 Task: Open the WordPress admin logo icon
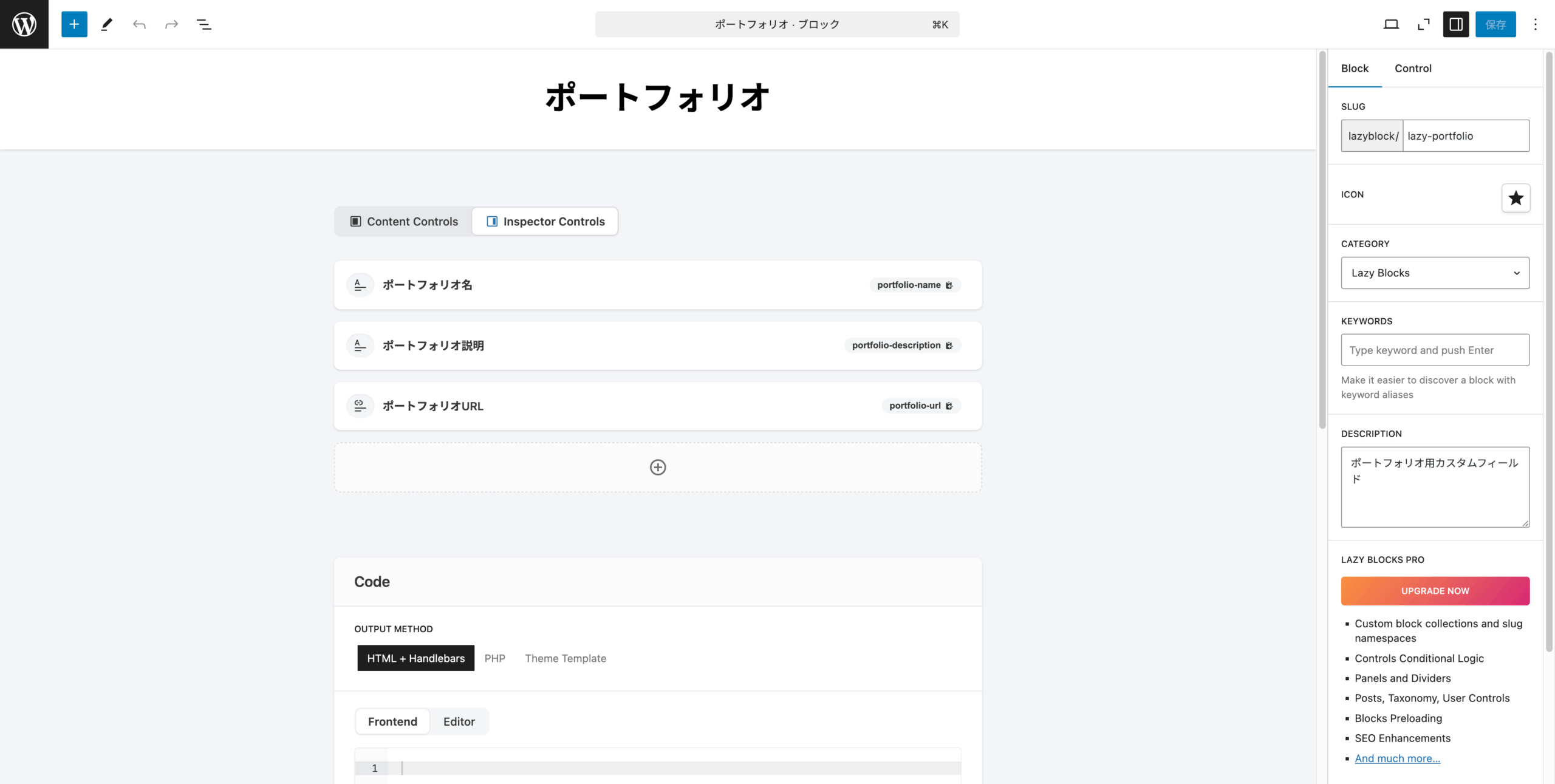[24, 24]
